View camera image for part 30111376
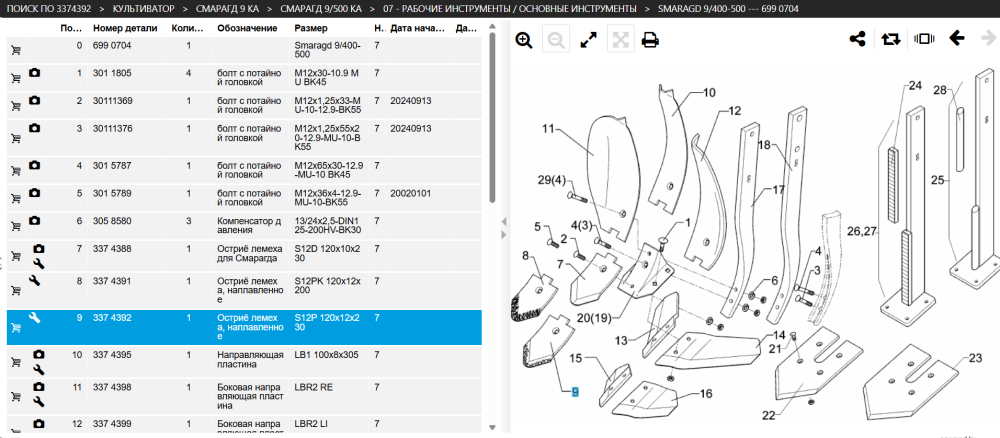Image resolution: width=1000 pixels, height=438 pixels. (x=34, y=128)
